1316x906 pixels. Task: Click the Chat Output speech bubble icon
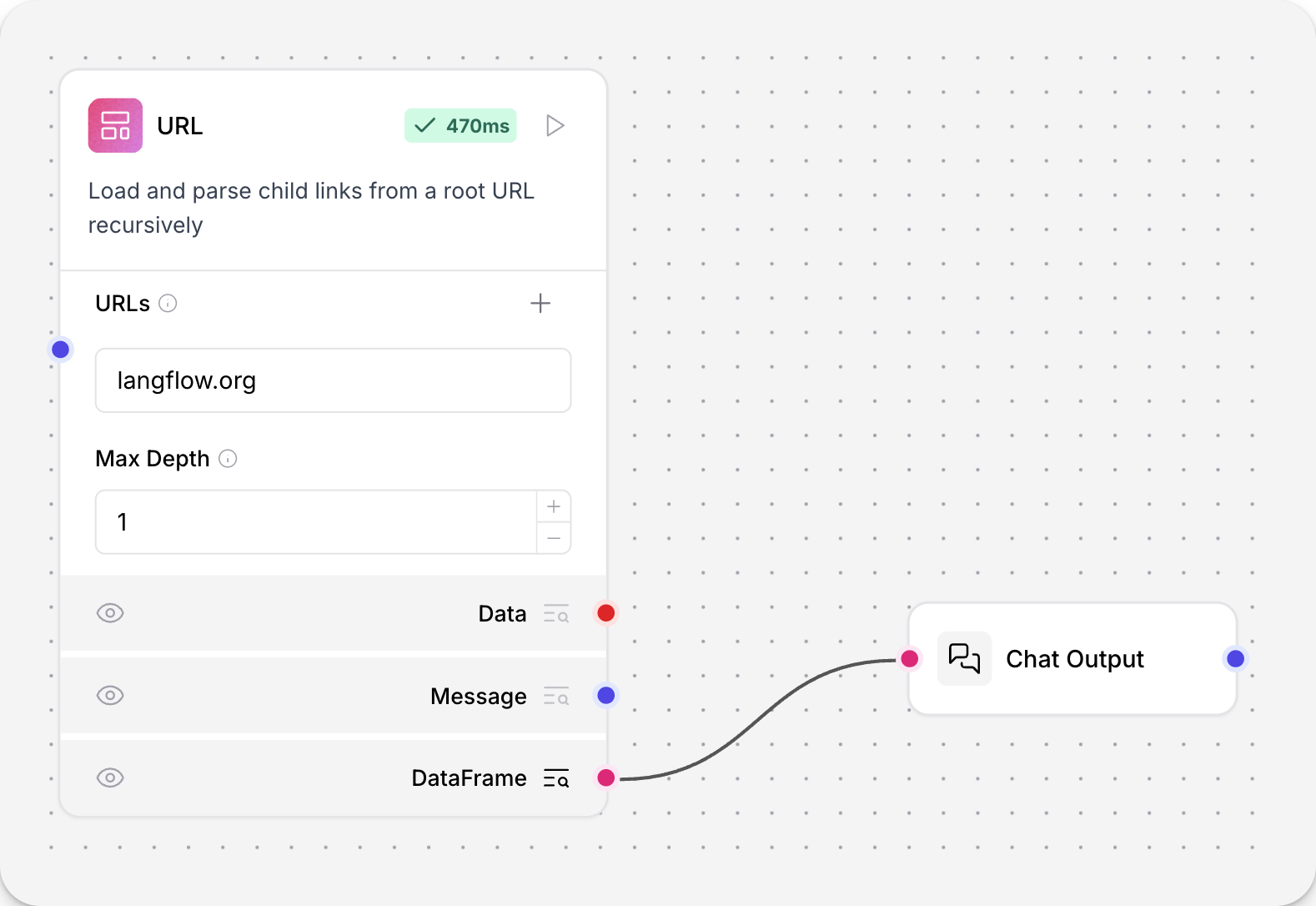(x=964, y=659)
